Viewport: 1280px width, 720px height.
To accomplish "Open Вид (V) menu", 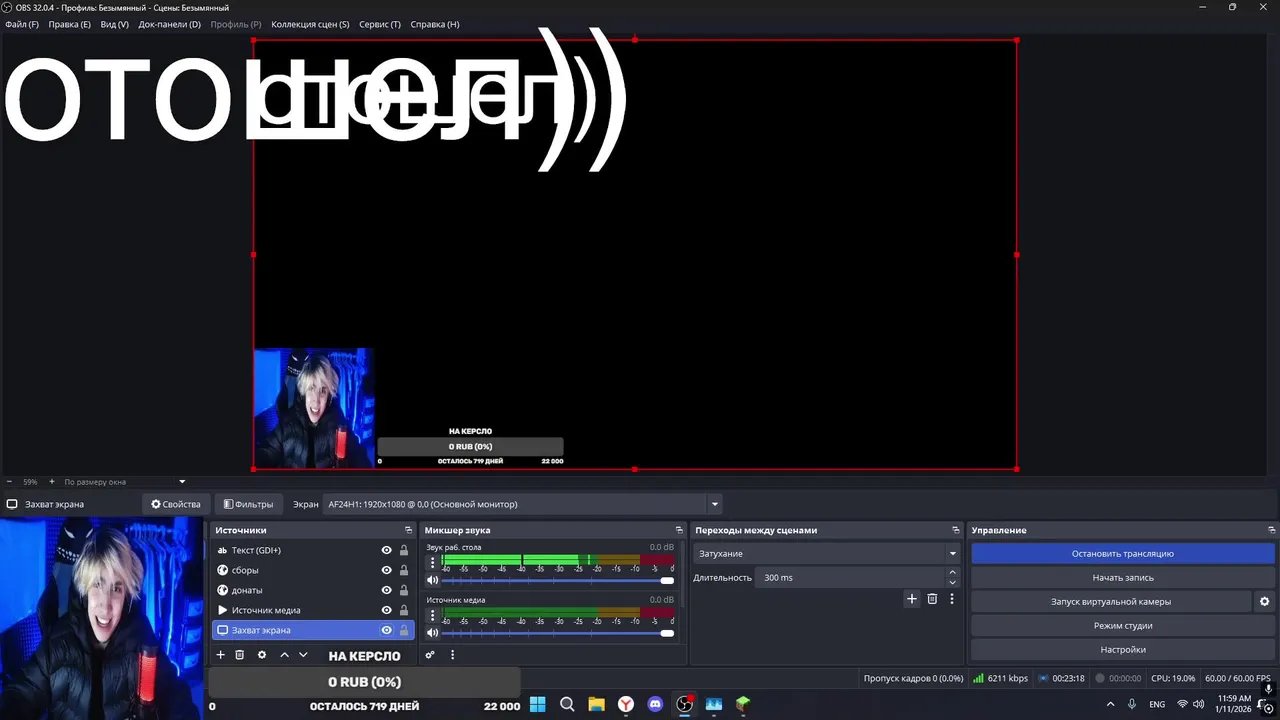I will coord(114,24).
